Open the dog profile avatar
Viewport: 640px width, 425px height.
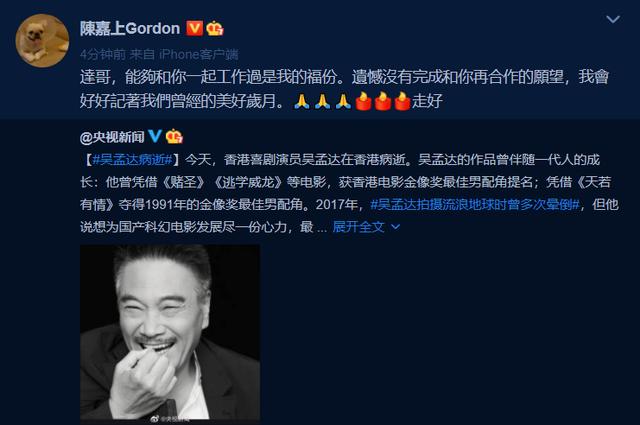click(42, 40)
